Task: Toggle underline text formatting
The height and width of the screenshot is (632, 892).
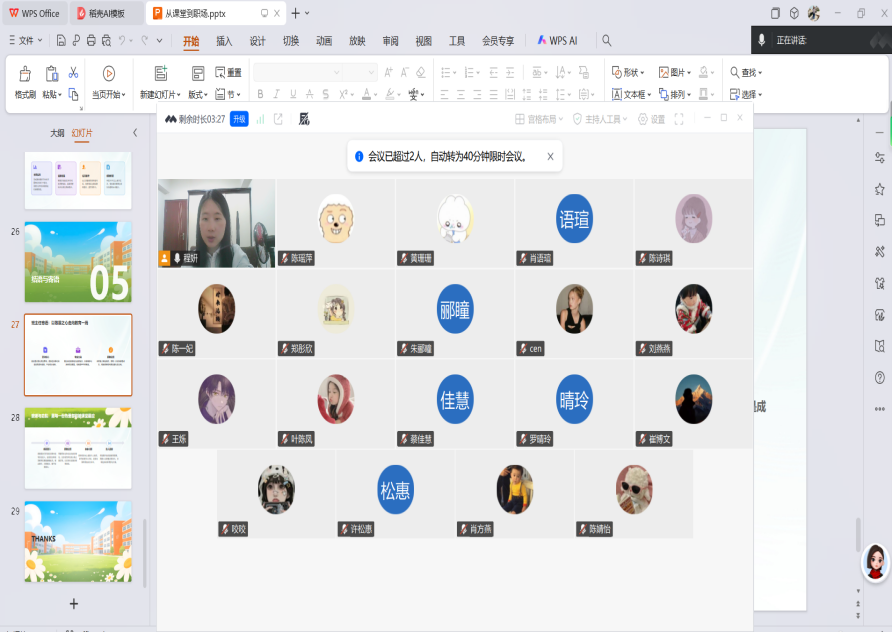Action: (x=292, y=94)
